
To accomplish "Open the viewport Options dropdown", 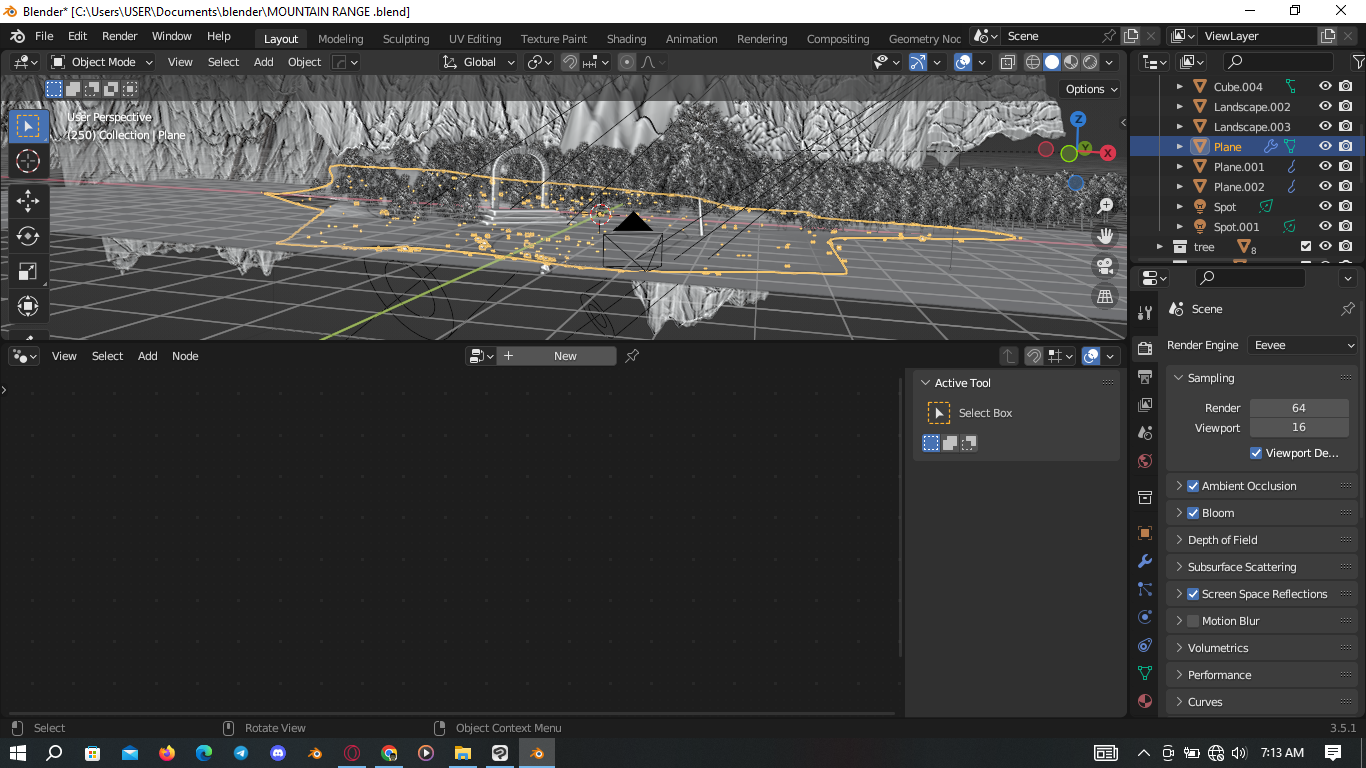I will tap(1091, 89).
